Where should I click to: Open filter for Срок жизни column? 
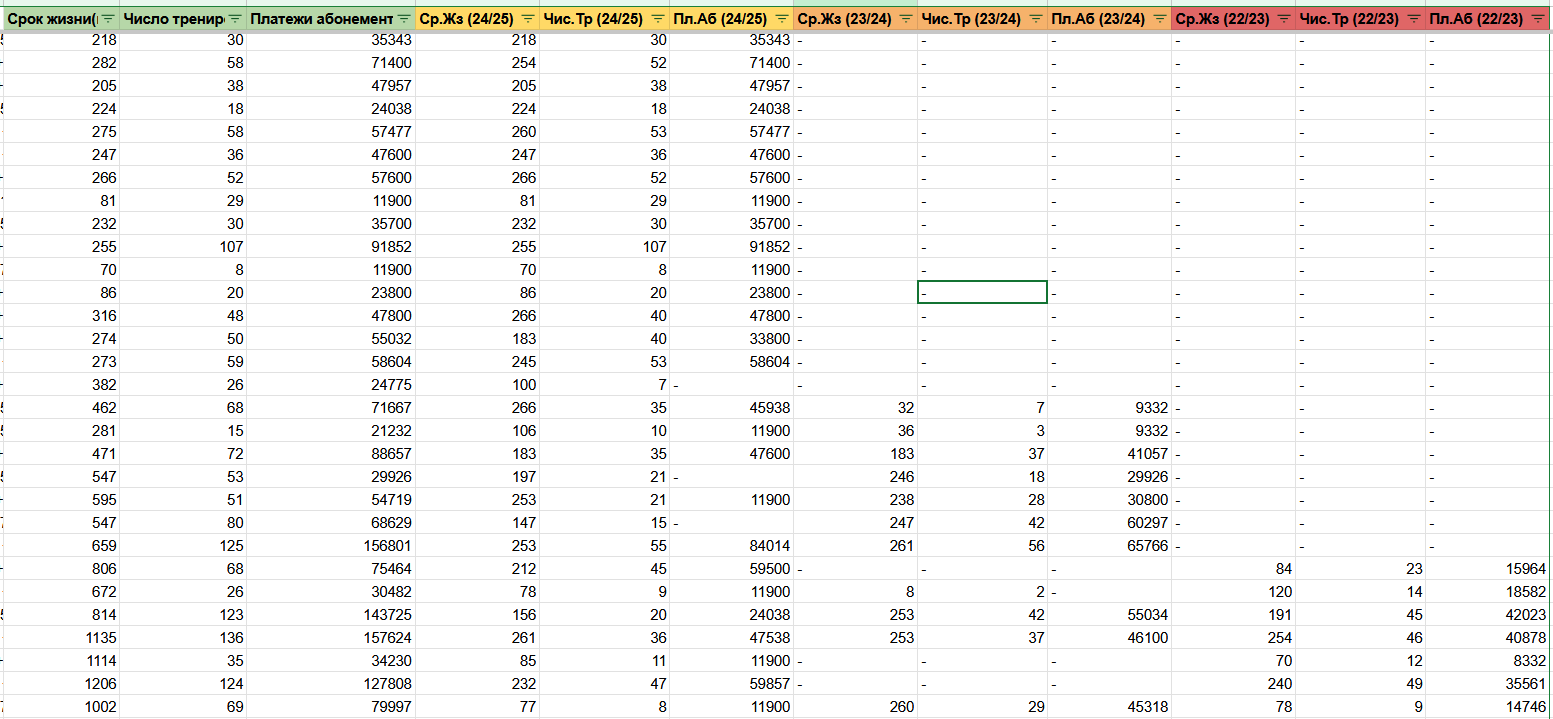[x=108, y=19]
